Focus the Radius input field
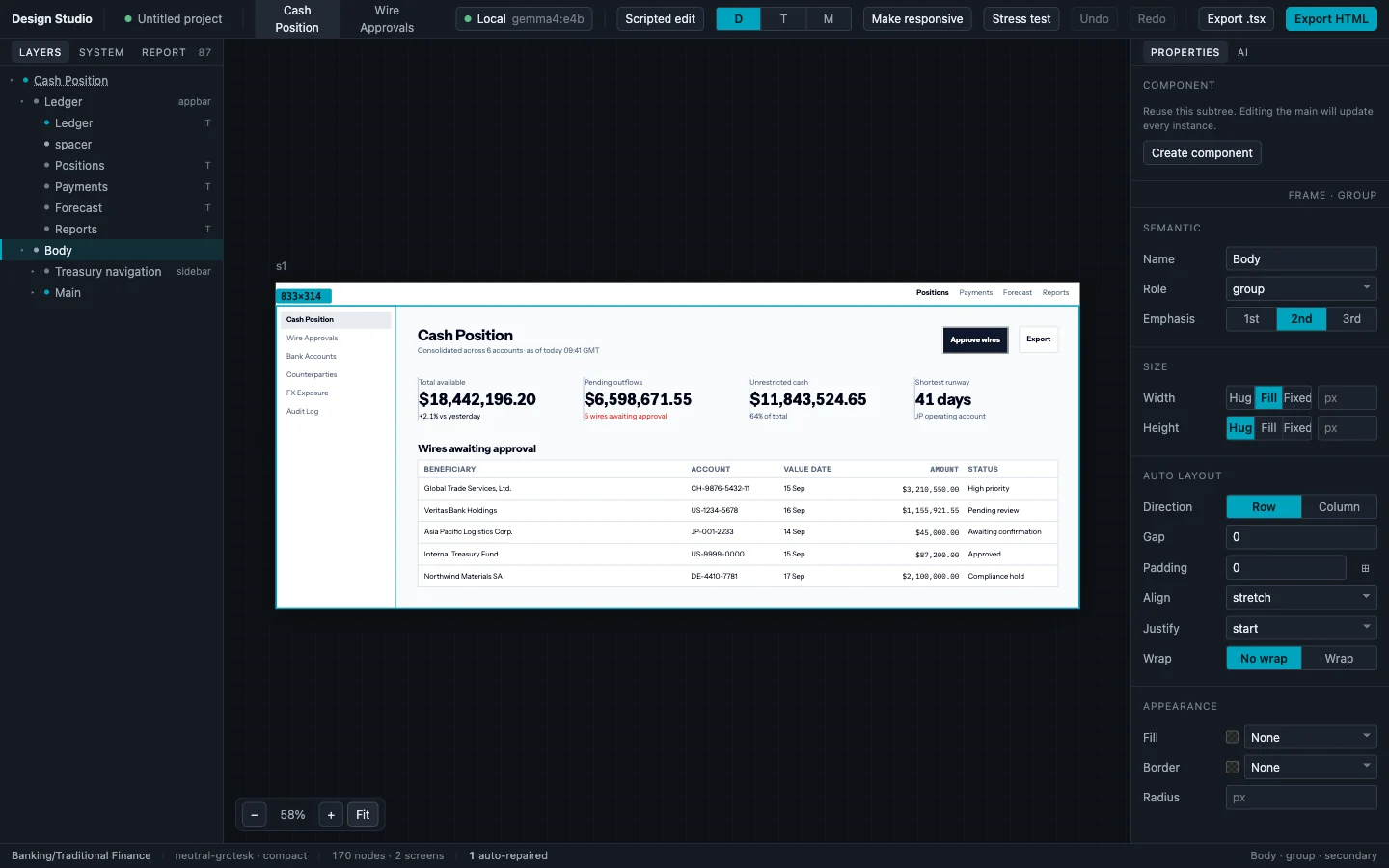1389x868 pixels. 1301,798
